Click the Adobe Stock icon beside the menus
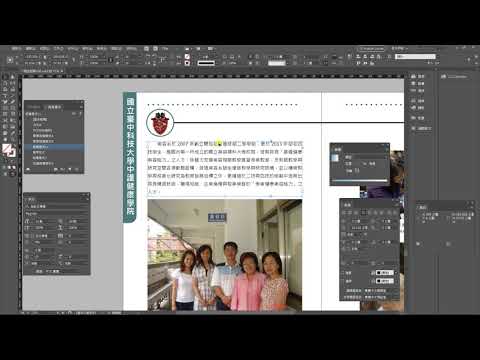Screen dimensions: 480x360 (x=155, y=49)
